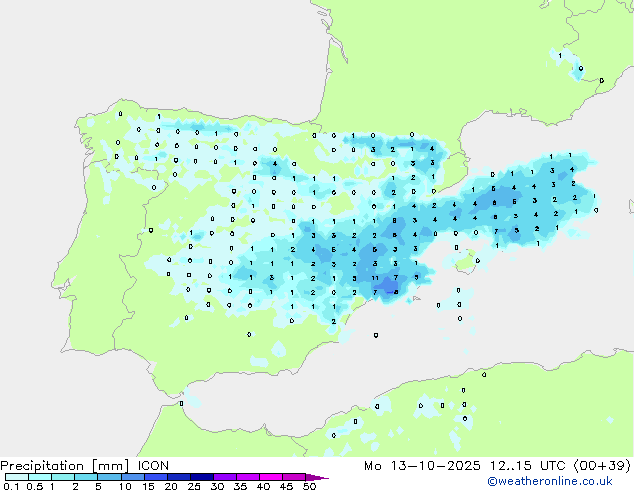Select the 45–50 mm legend color swatch
The width and height of the screenshot is (634, 490).
coord(294,477)
